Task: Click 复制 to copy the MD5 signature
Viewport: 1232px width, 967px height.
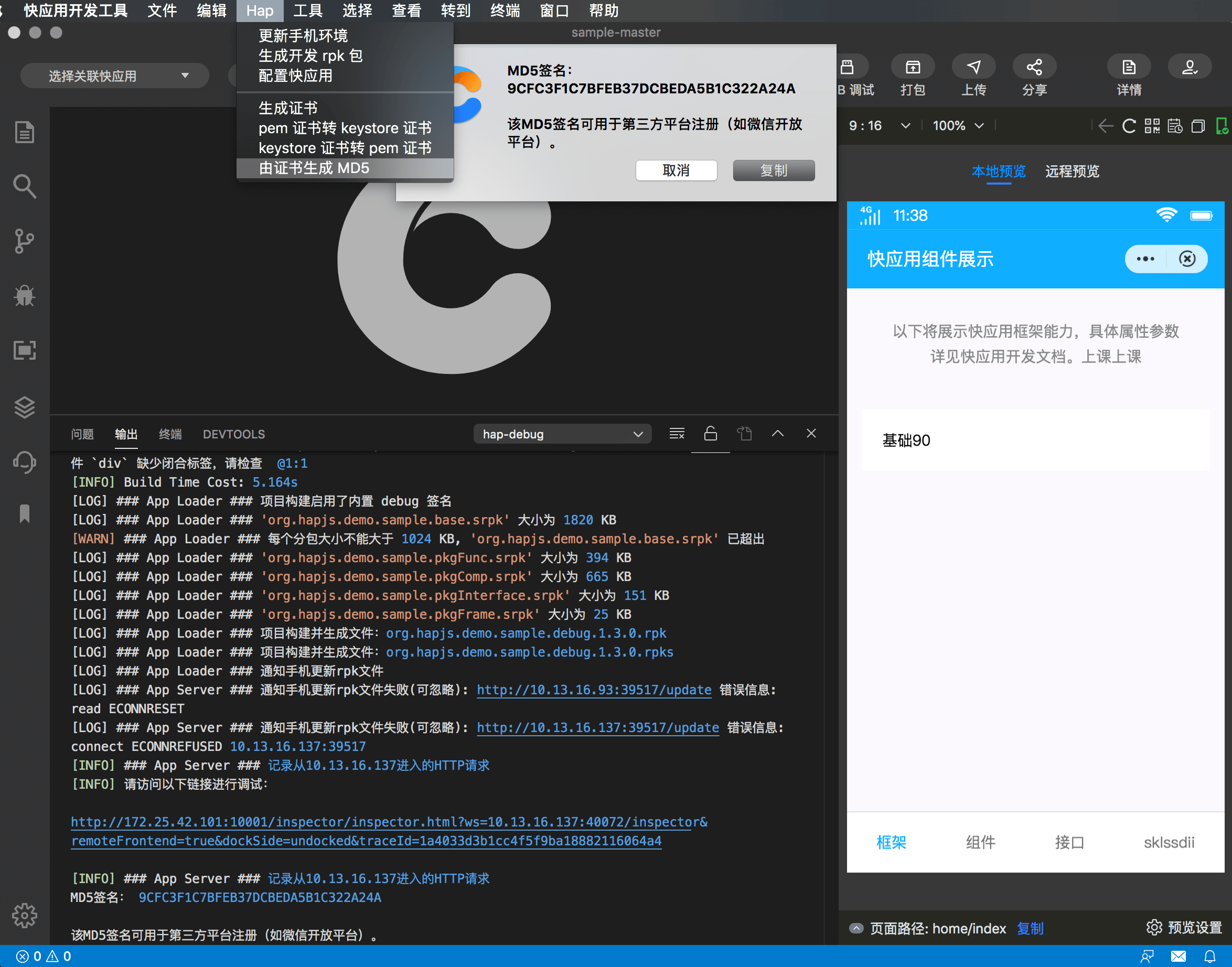Action: (774, 170)
